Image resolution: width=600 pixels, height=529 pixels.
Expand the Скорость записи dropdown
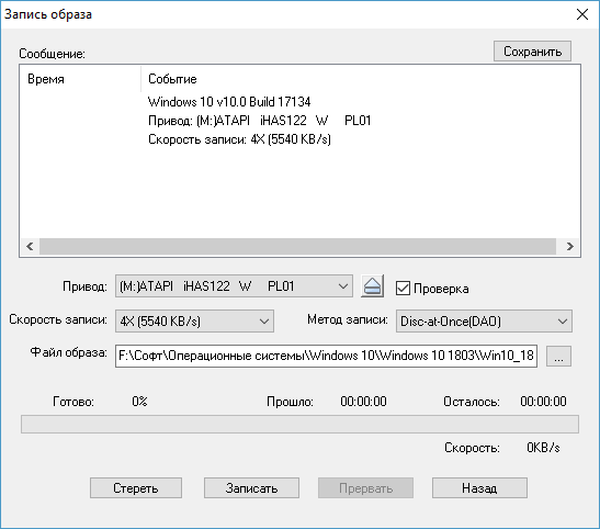(x=194, y=321)
